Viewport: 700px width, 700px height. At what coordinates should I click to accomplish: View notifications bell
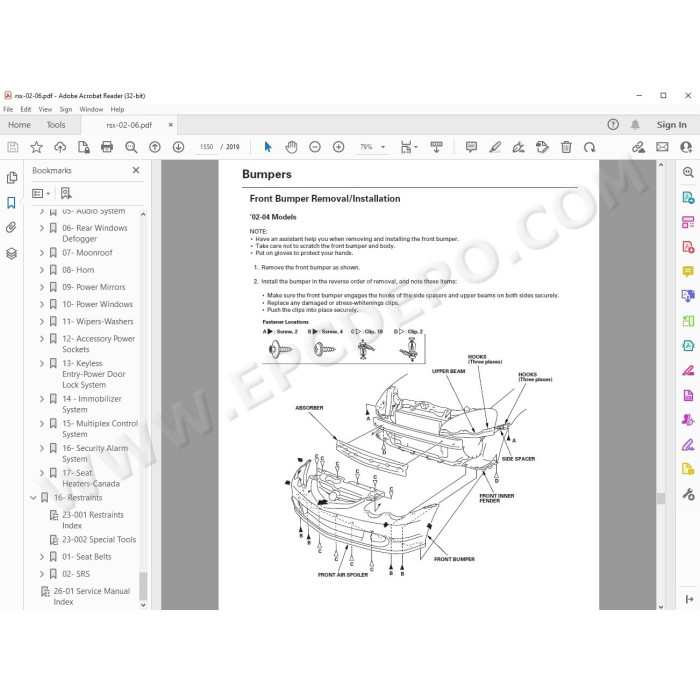(x=635, y=125)
